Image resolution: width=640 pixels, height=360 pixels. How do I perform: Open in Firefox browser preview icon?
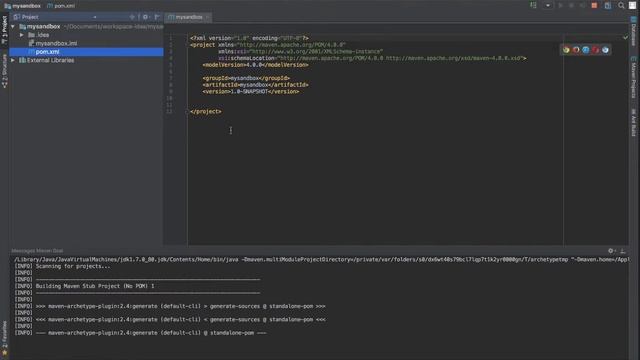(x=576, y=50)
